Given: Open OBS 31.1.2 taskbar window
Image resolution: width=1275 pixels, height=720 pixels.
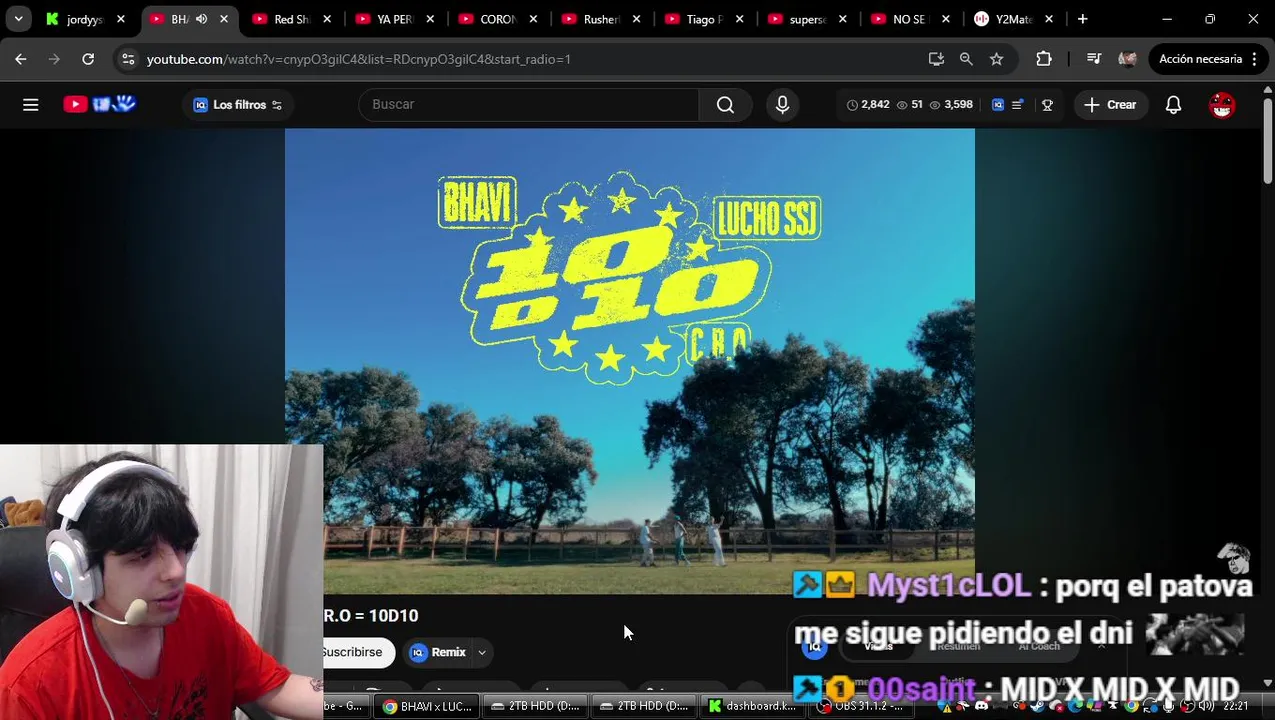Looking at the screenshot, I should (860, 706).
